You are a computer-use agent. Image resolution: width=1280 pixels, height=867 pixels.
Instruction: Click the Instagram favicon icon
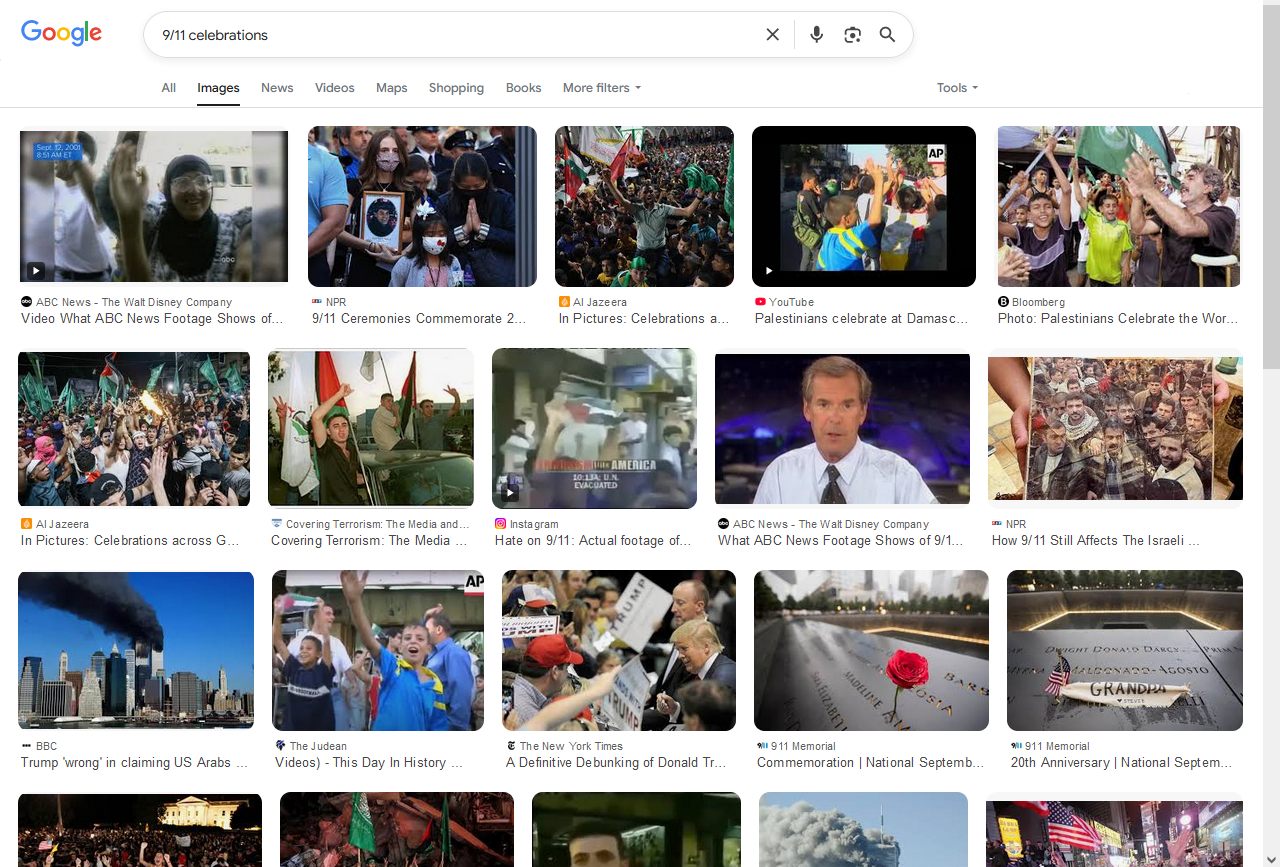[x=500, y=524]
